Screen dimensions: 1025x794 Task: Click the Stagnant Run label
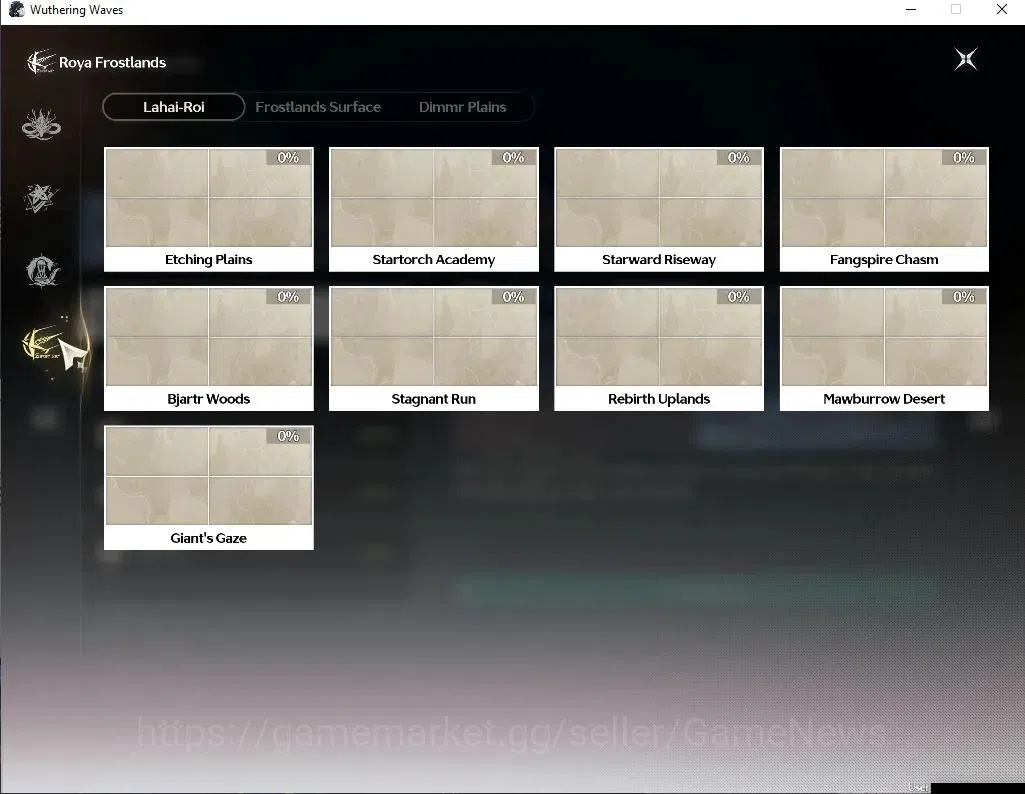click(x=433, y=399)
